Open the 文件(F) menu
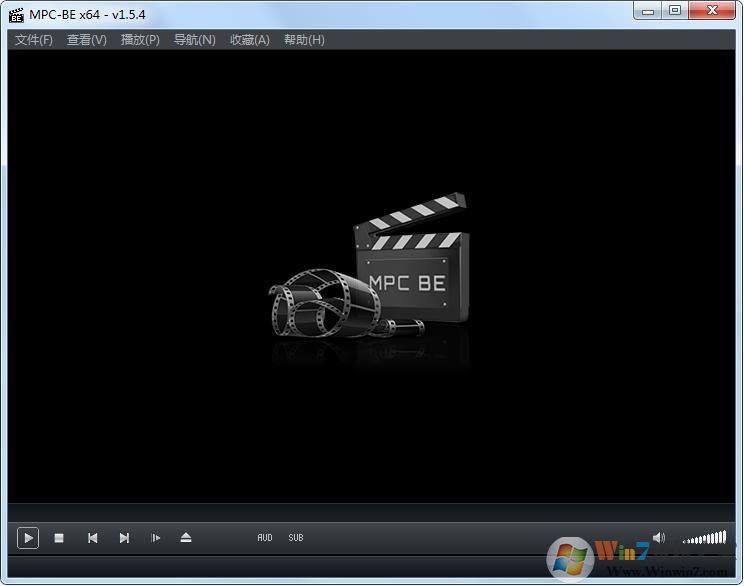 (x=34, y=40)
